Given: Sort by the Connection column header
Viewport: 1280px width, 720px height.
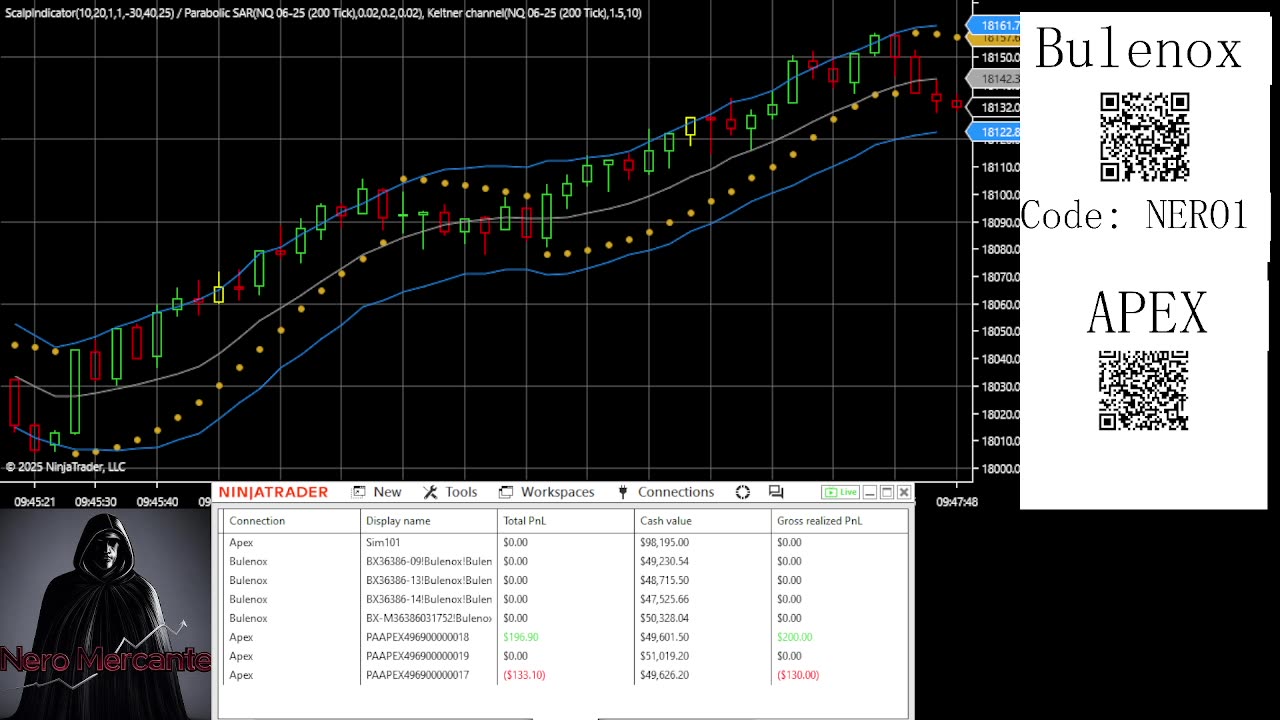Looking at the screenshot, I should (x=292, y=521).
